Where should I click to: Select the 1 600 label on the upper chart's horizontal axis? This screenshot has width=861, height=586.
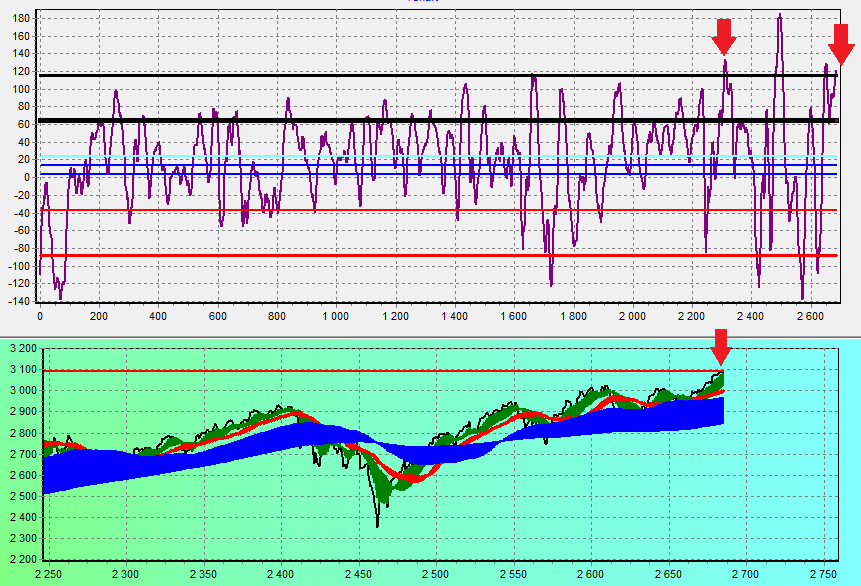(514, 316)
